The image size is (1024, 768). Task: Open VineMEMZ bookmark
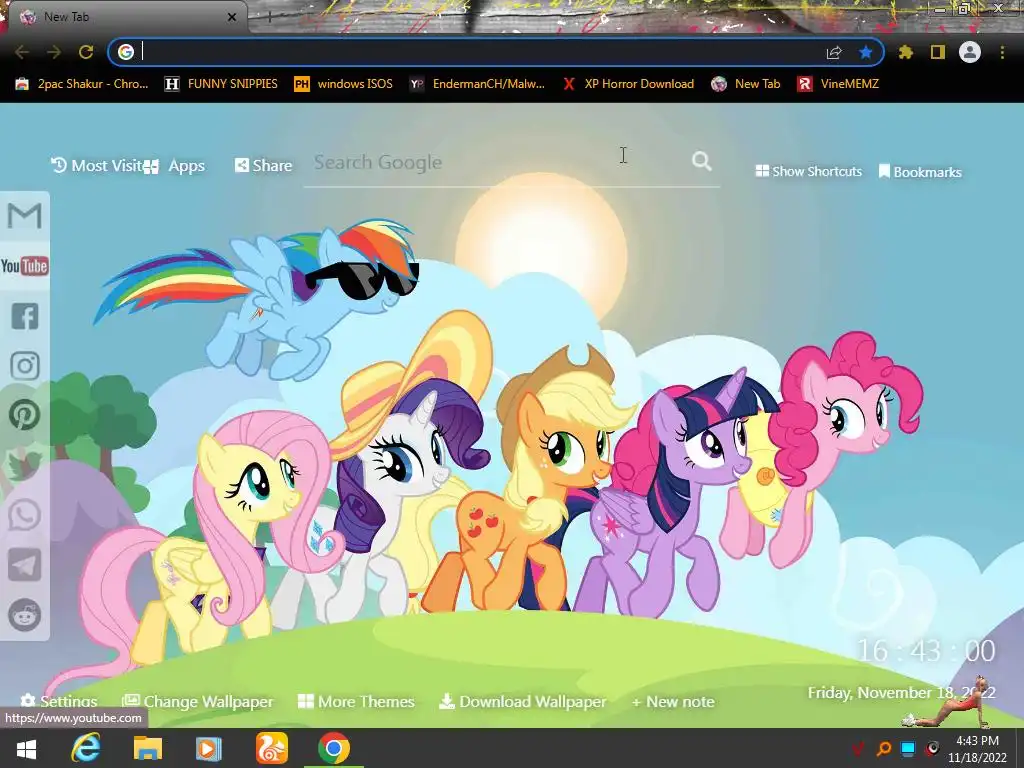[x=838, y=84]
